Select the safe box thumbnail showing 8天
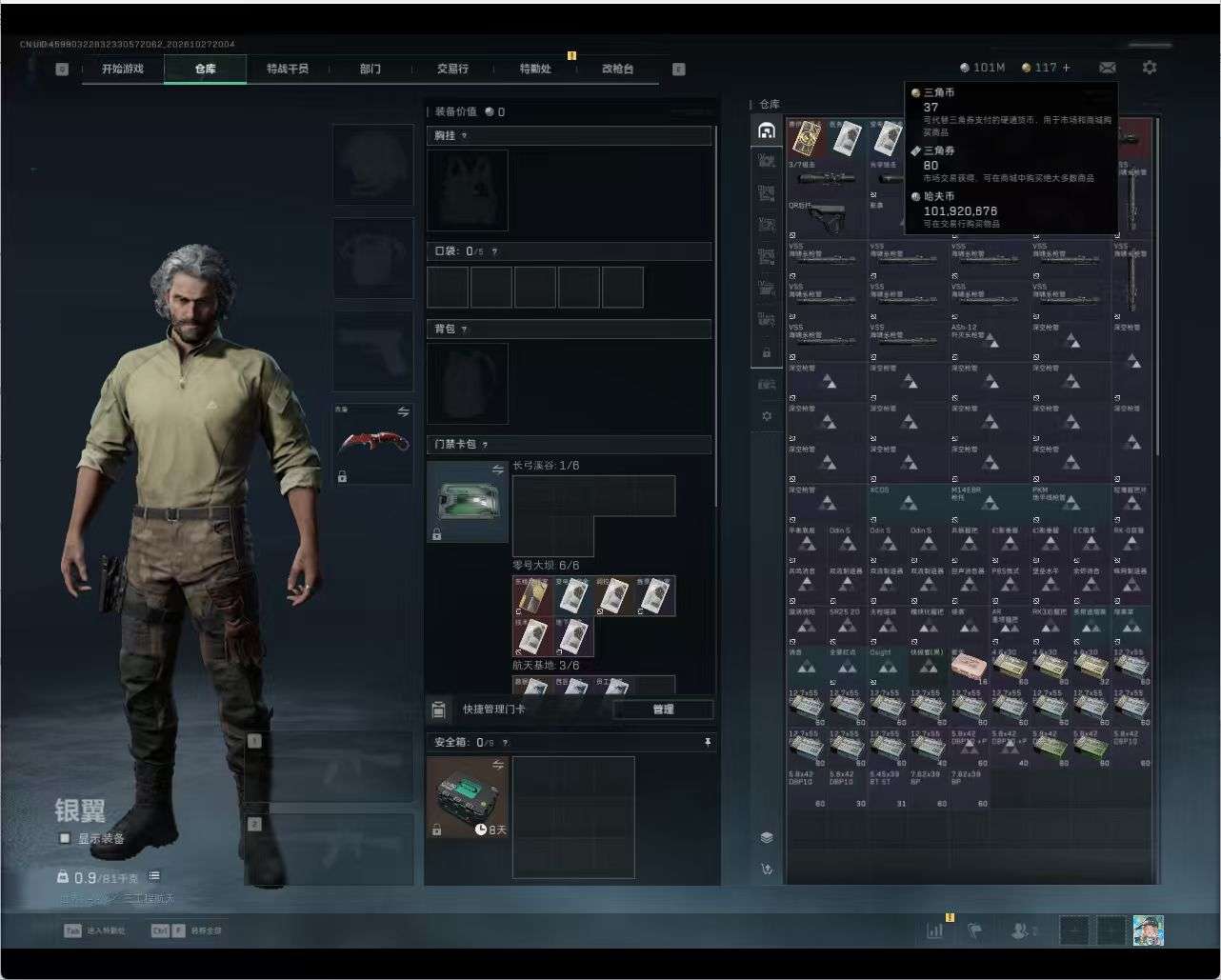Viewport: 1221px width, 980px height. coord(467,797)
